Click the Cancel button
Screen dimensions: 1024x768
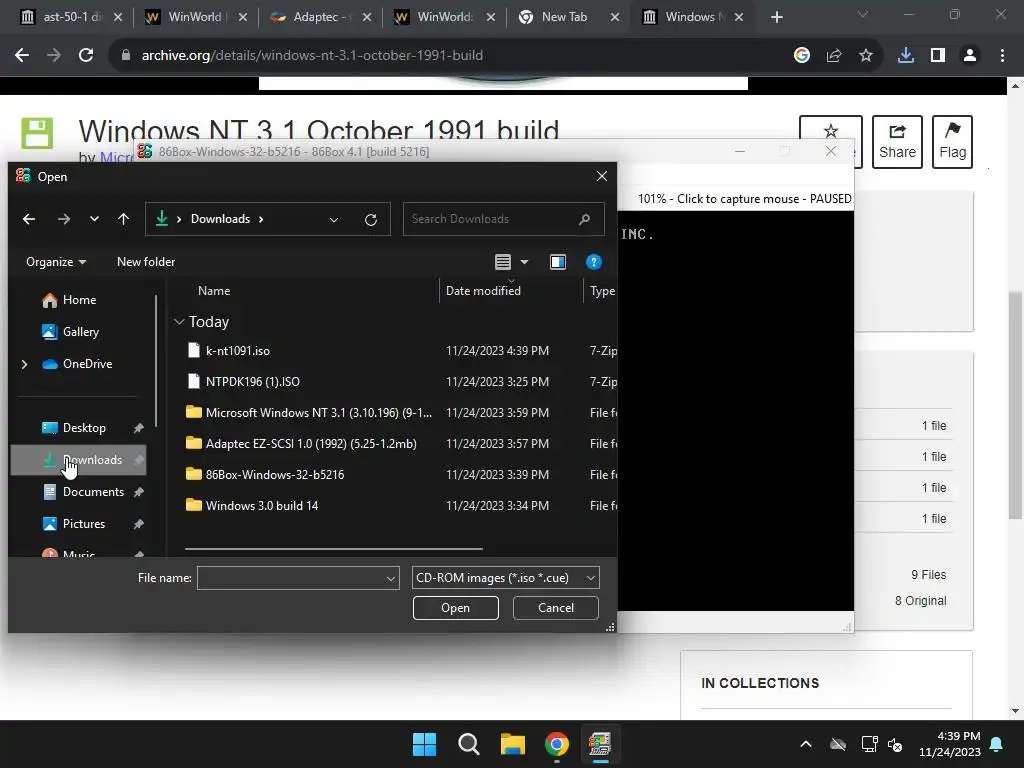coord(556,608)
